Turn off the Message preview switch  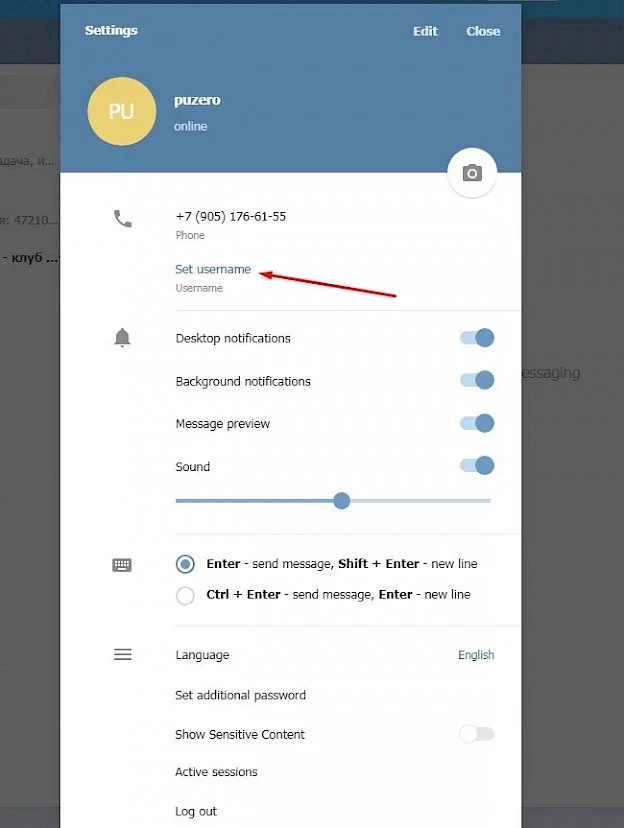pyautogui.click(x=477, y=423)
